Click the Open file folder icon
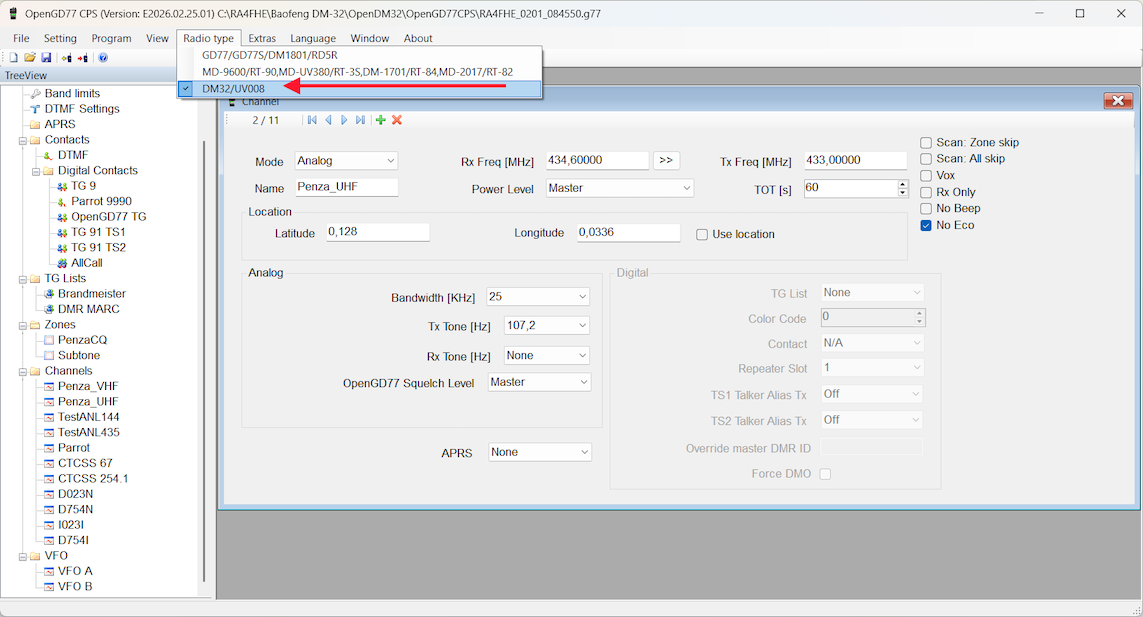Screen dimensions: 1143x617 click(x=30, y=58)
